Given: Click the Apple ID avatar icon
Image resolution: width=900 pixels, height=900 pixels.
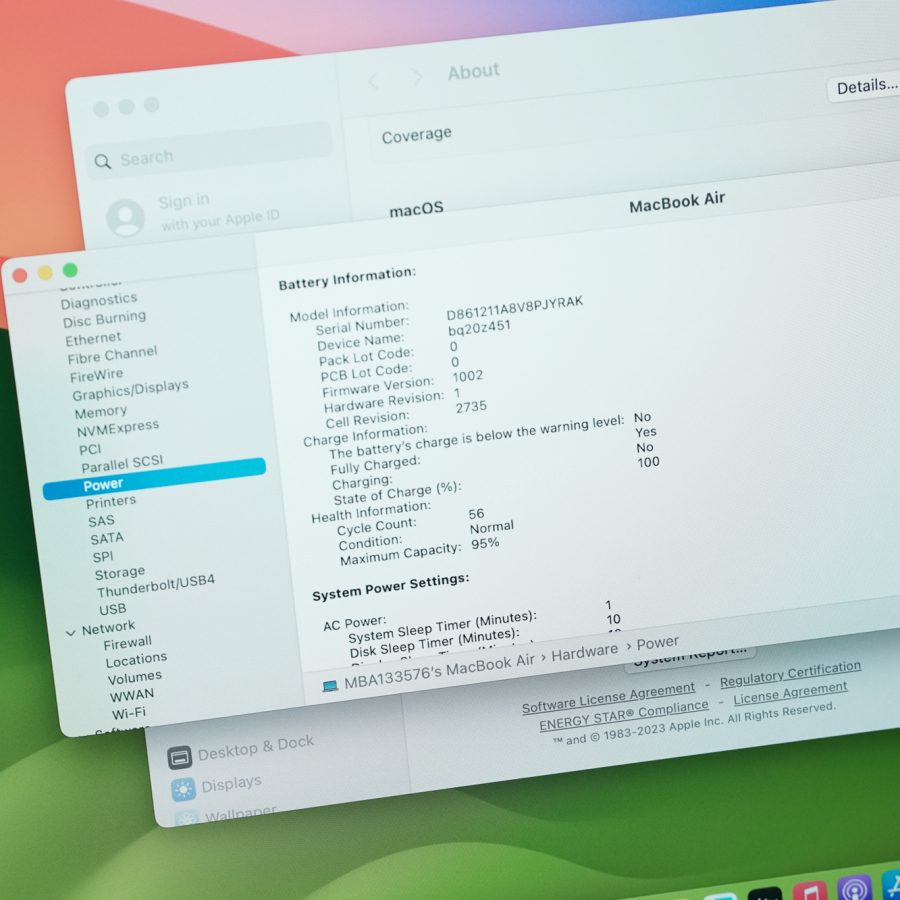Looking at the screenshot, I should (x=125, y=218).
